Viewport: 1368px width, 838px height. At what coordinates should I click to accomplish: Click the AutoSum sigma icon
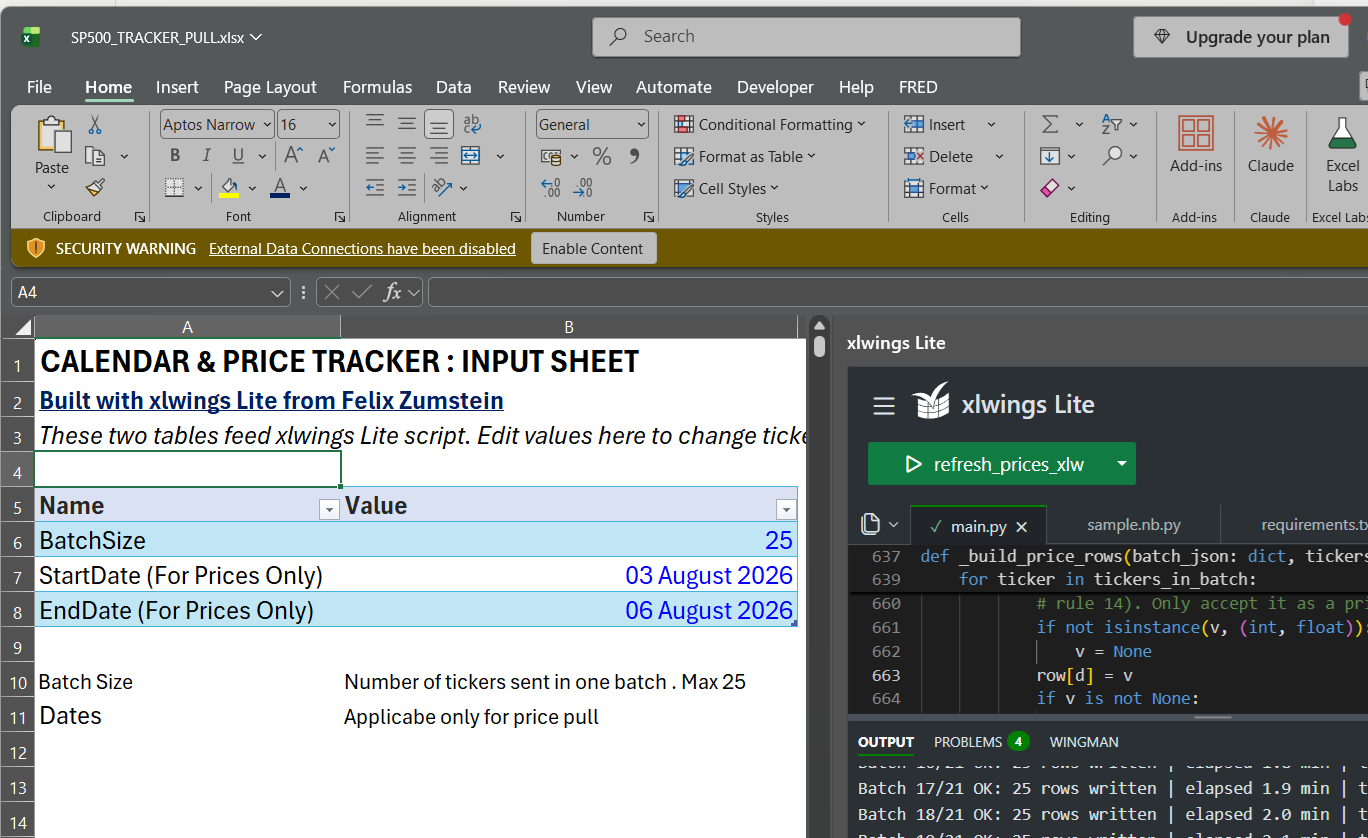click(1050, 124)
